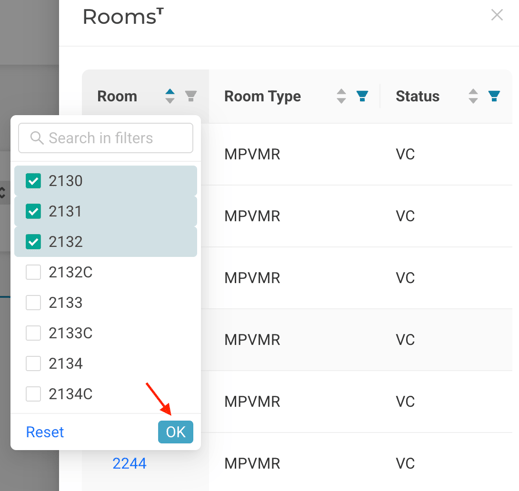Uncheck room 2131 checkbox
The height and width of the screenshot is (491, 519).
[33, 211]
